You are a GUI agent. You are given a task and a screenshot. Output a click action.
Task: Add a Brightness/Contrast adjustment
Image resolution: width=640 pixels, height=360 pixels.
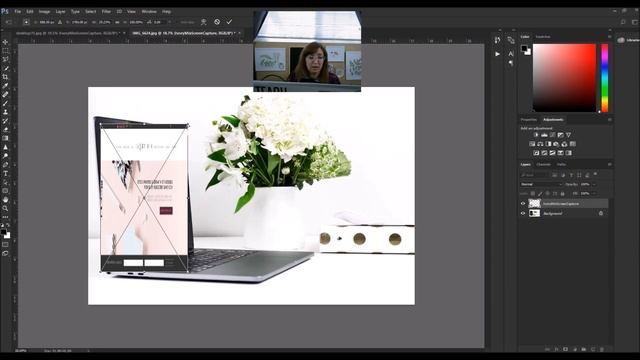coord(536,135)
